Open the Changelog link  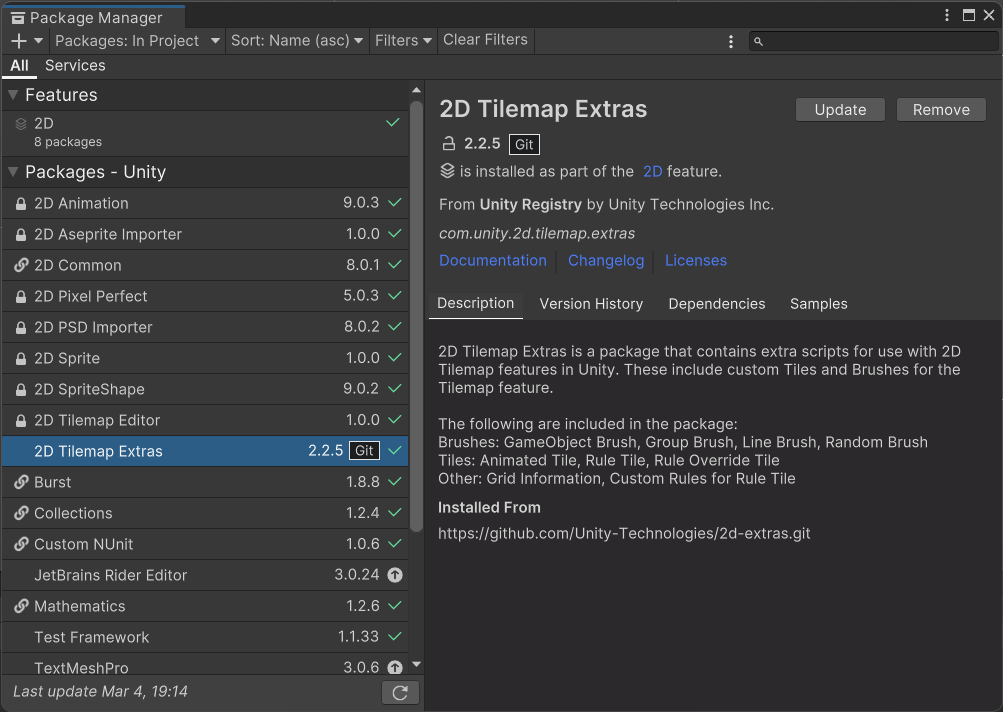pyautogui.click(x=606, y=261)
